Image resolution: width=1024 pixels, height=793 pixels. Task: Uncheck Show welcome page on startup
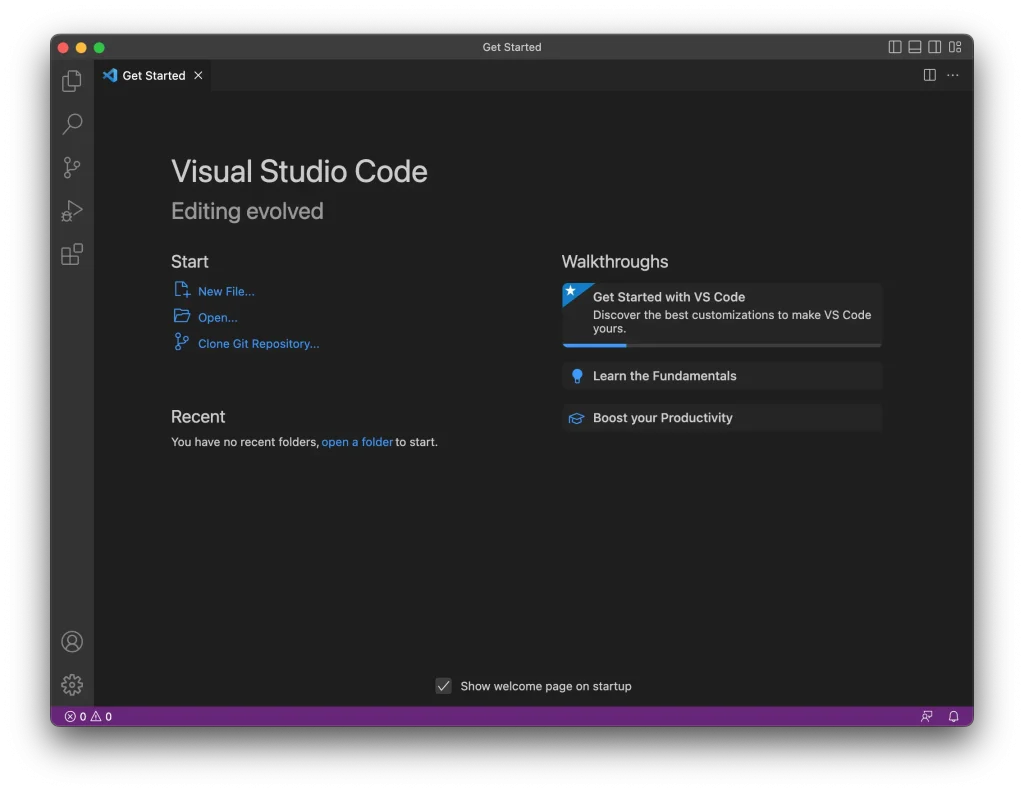(x=444, y=686)
